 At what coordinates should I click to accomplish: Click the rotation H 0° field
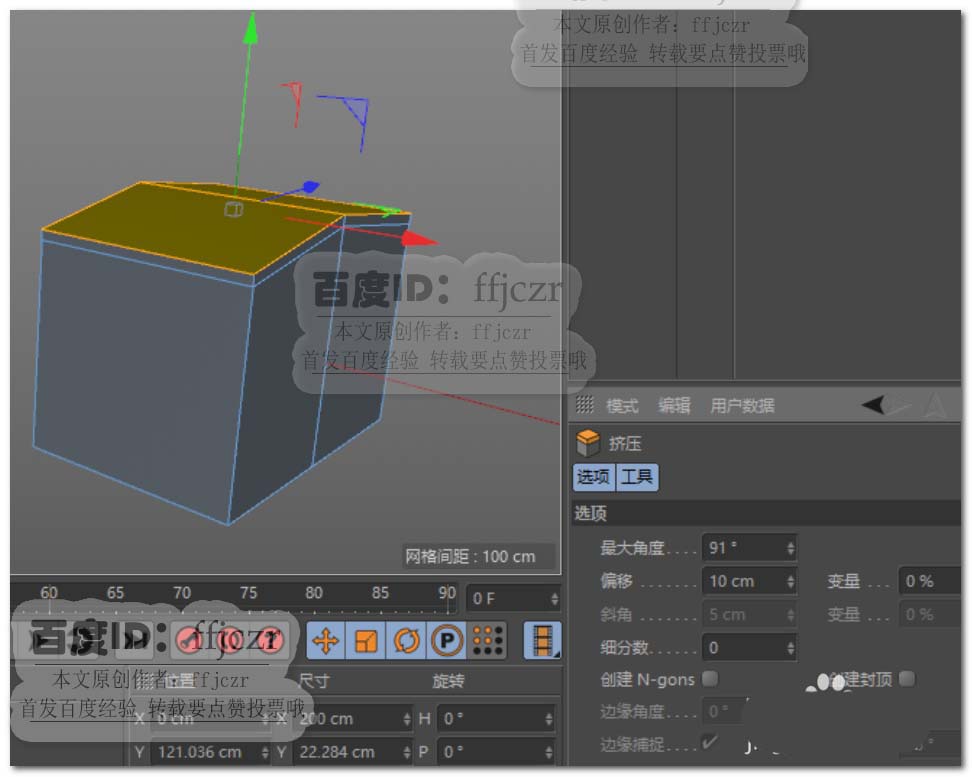496,719
